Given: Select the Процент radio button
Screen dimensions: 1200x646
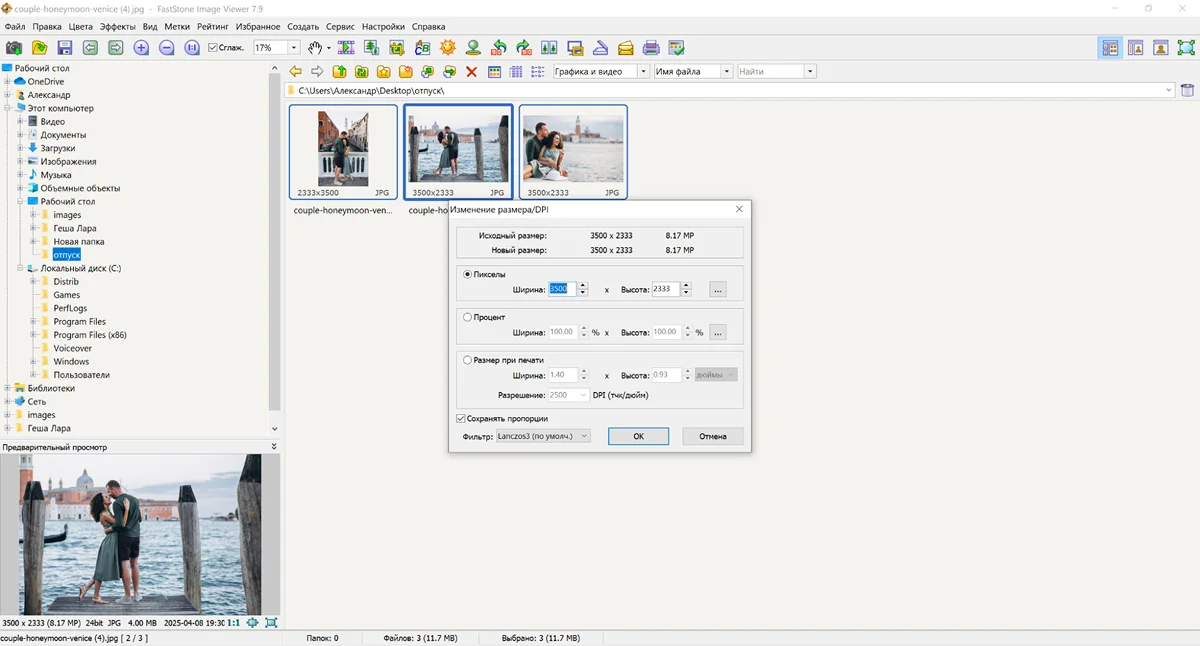Looking at the screenshot, I should click(x=468, y=317).
